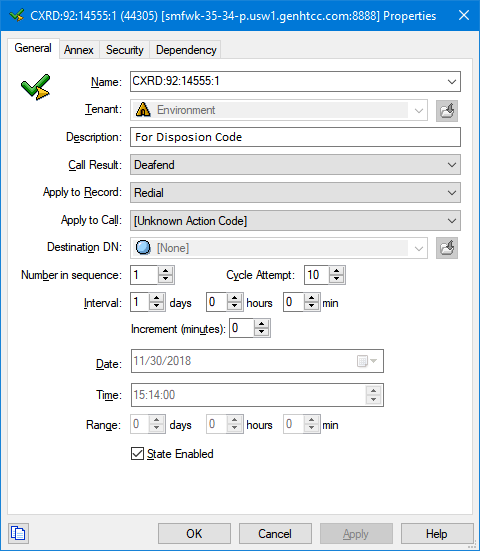
Task: Confirm with the OK button
Action: click(x=194, y=533)
